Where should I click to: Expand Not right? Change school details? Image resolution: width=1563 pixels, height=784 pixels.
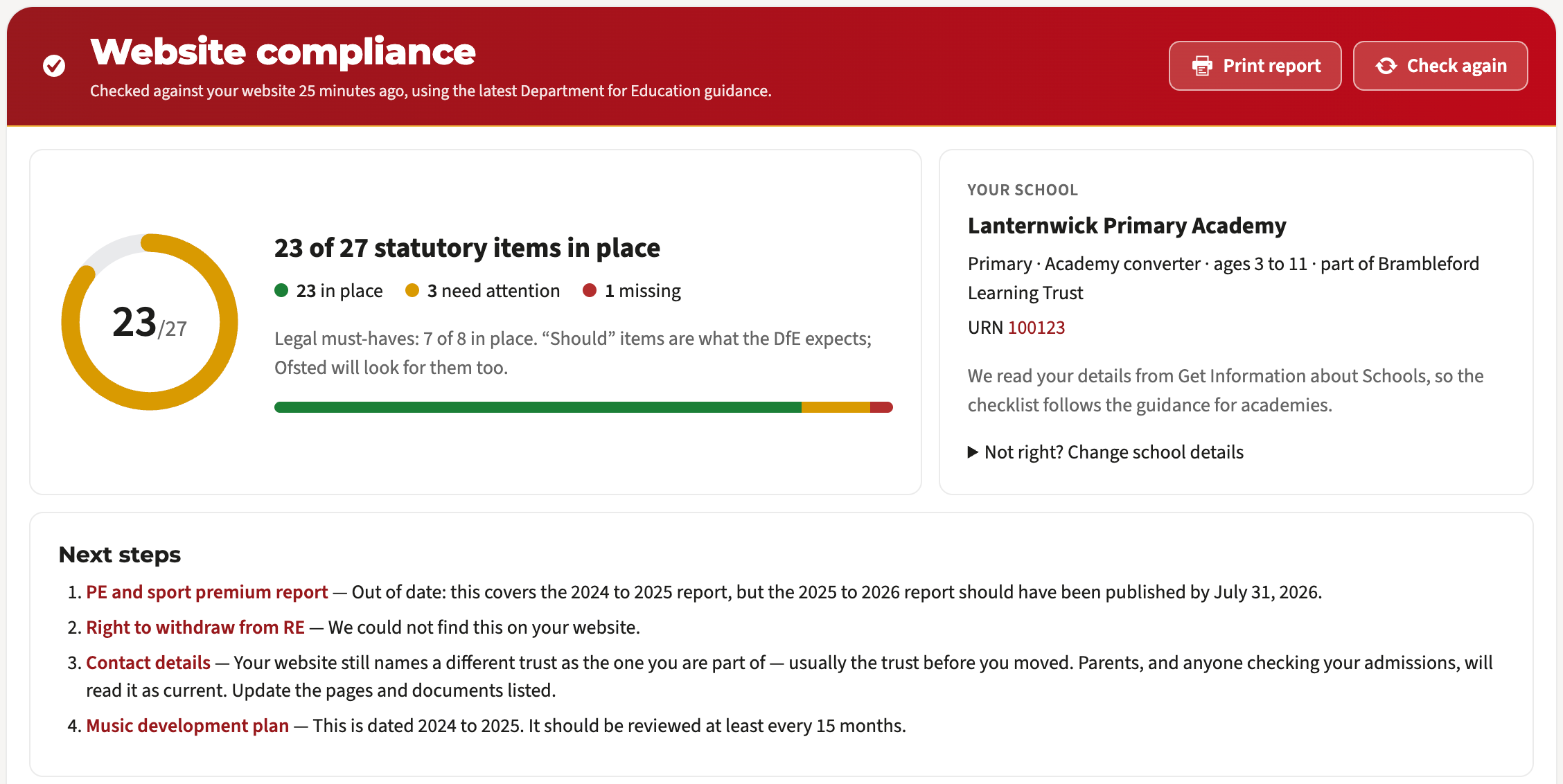(1106, 452)
